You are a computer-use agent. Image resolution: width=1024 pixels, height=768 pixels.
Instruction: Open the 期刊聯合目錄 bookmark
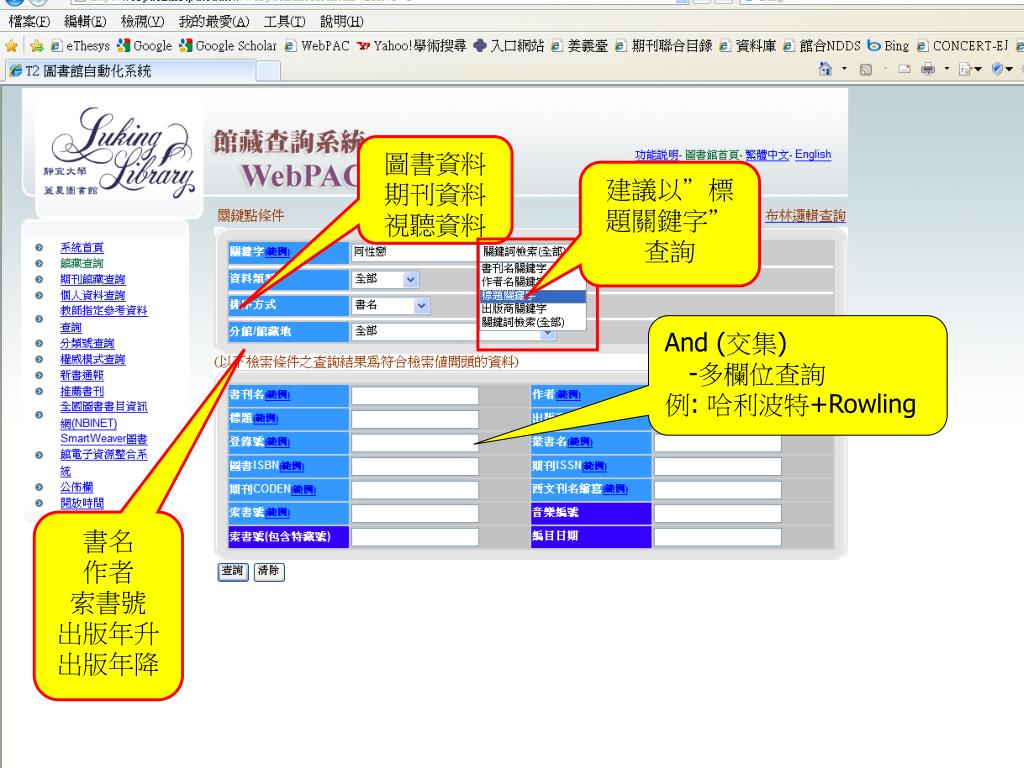tap(664, 46)
